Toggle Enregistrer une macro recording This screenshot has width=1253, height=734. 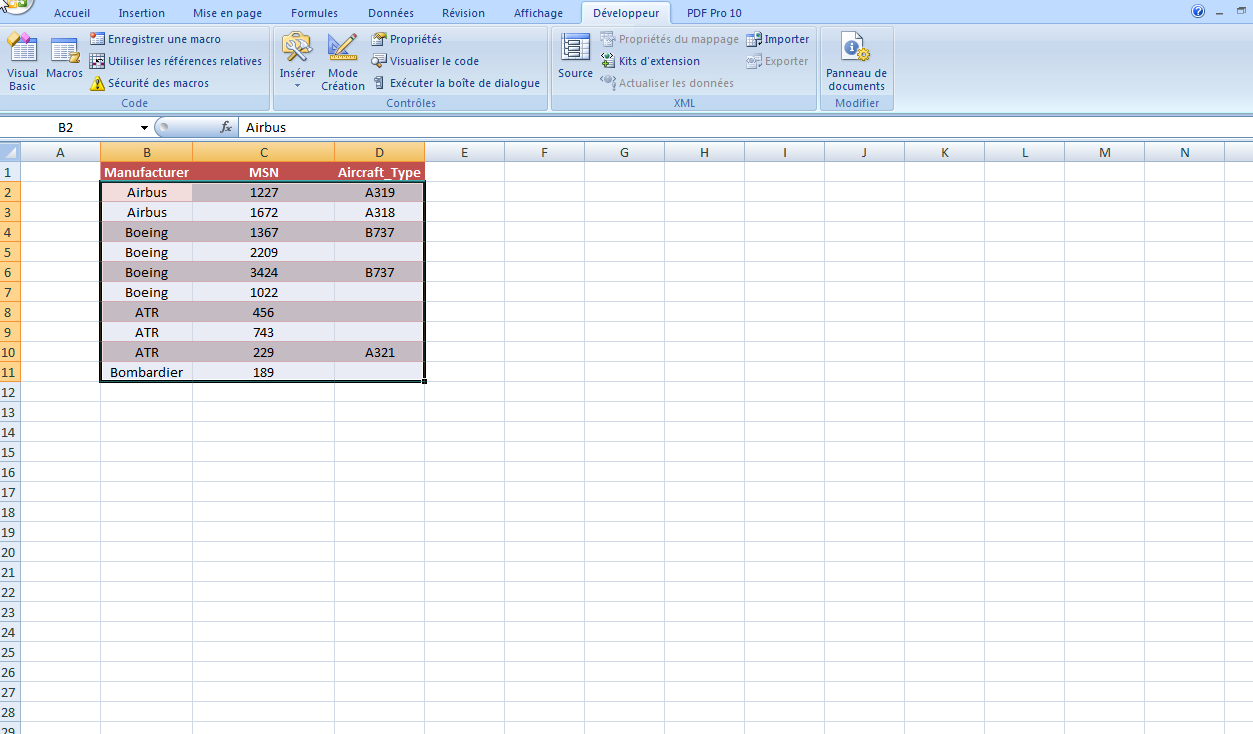[160, 38]
